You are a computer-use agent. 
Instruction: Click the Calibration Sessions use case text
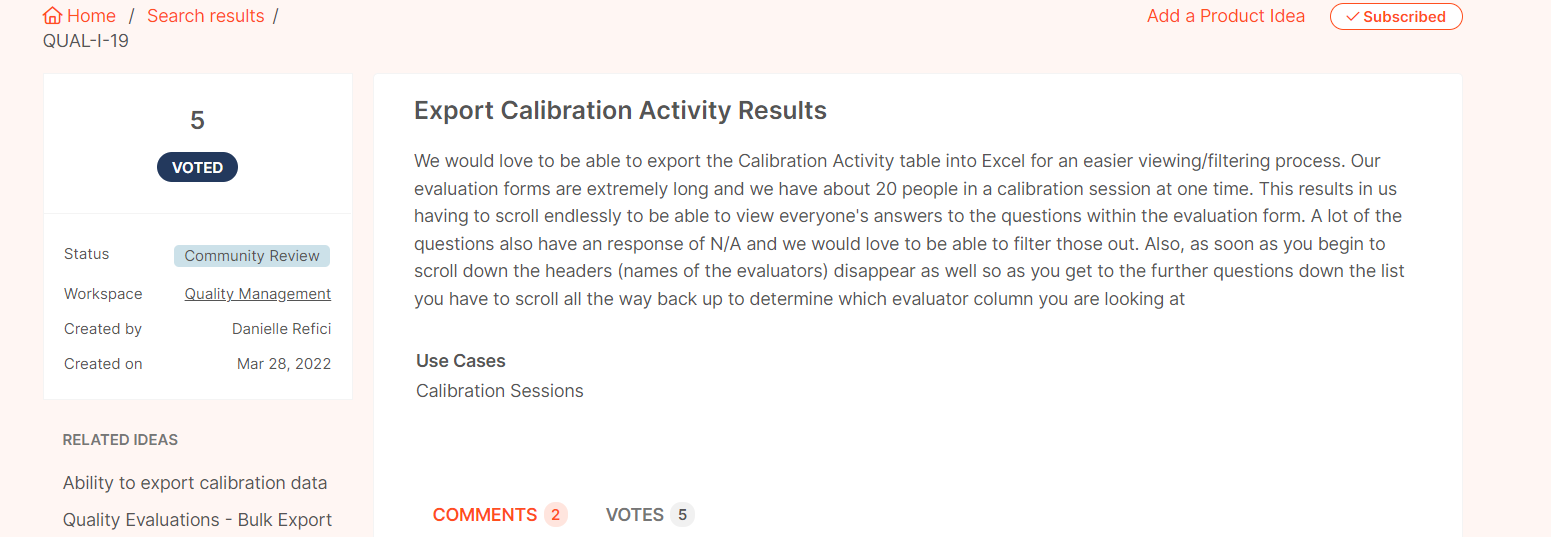pyautogui.click(x=500, y=391)
